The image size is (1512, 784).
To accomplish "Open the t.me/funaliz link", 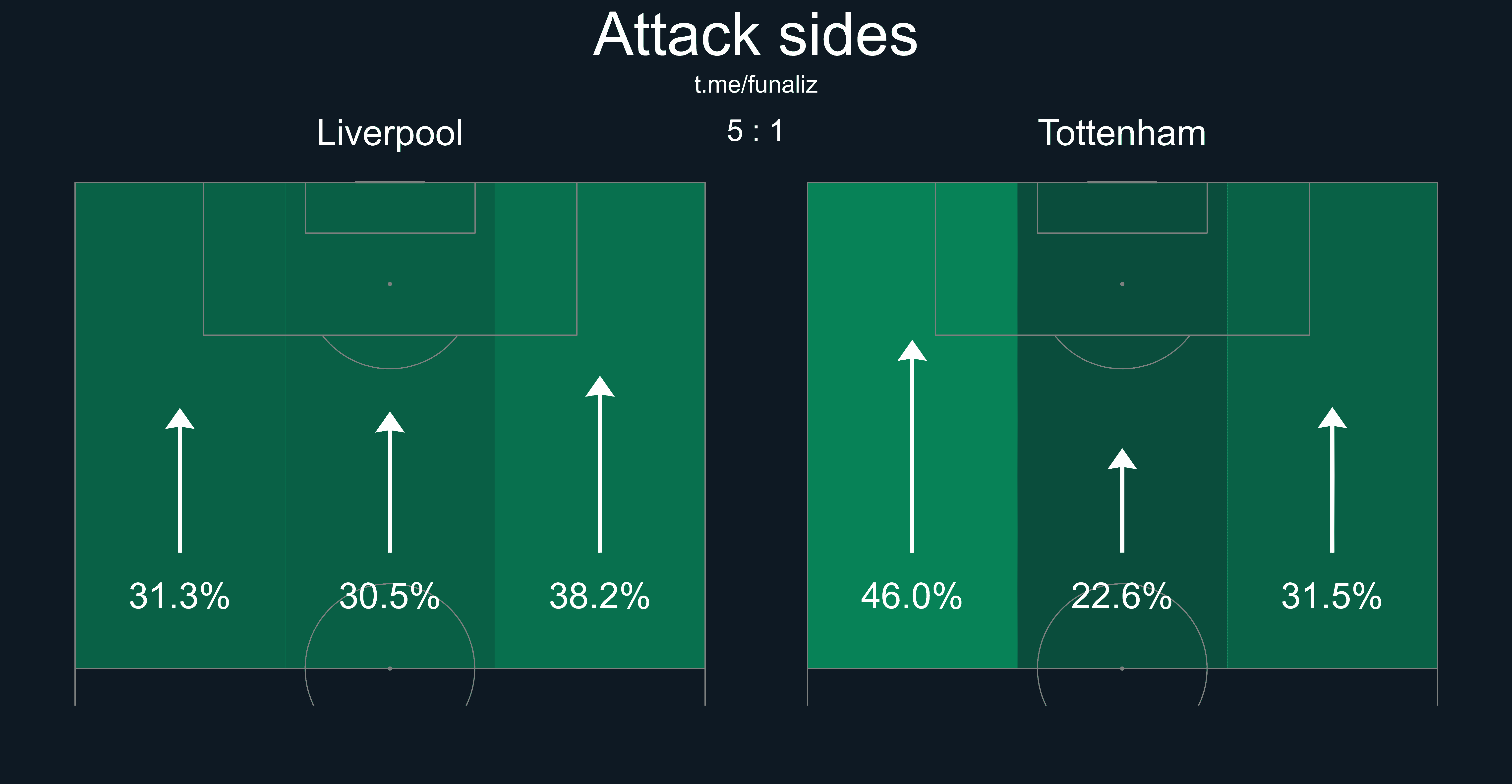I will coord(756,85).
